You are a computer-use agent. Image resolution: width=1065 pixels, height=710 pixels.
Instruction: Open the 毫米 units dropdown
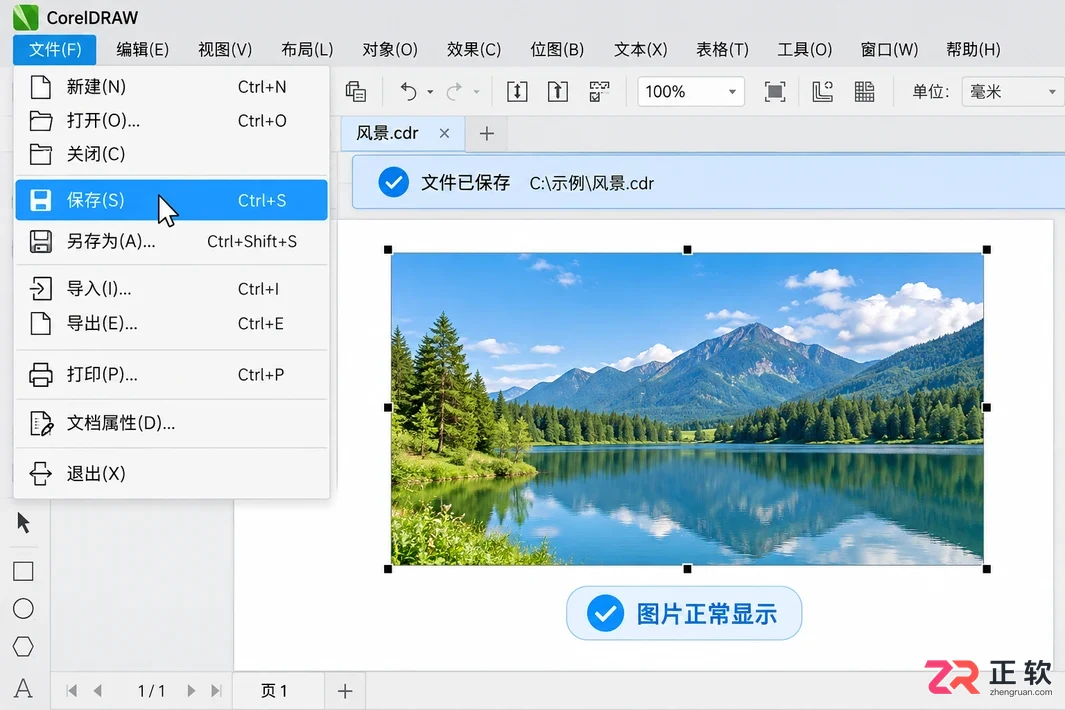(x=1013, y=92)
